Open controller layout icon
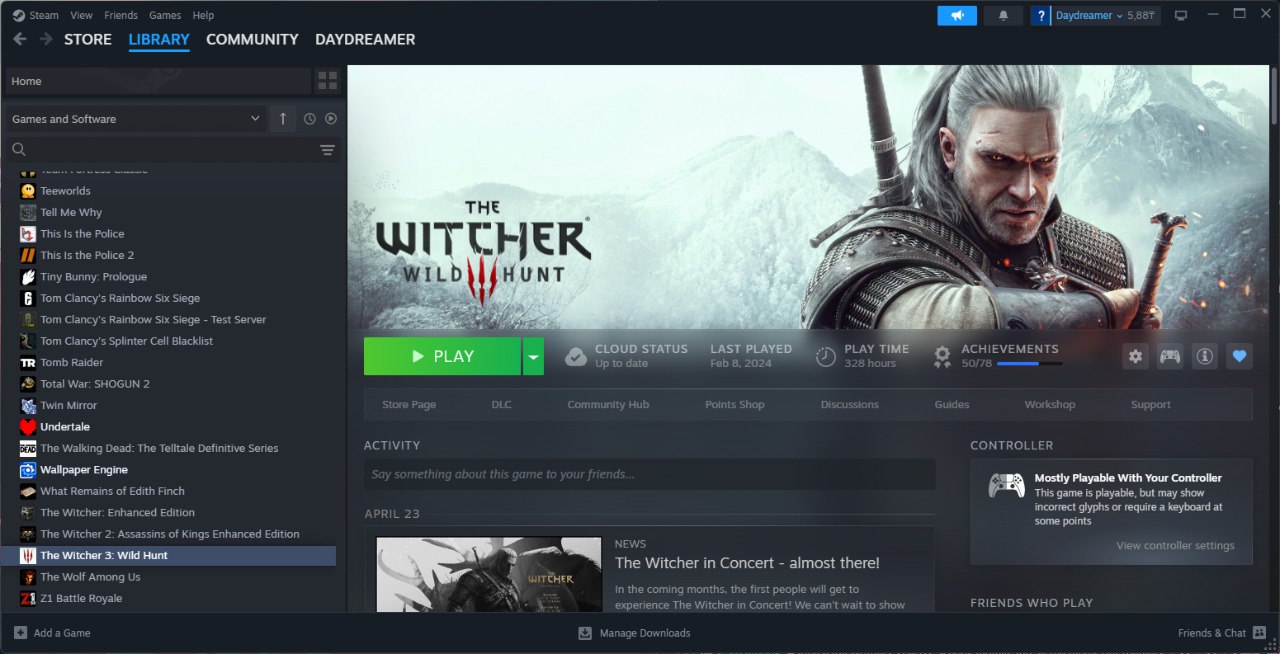The width and height of the screenshot is (1280, 654). (x=1170, y=356)
